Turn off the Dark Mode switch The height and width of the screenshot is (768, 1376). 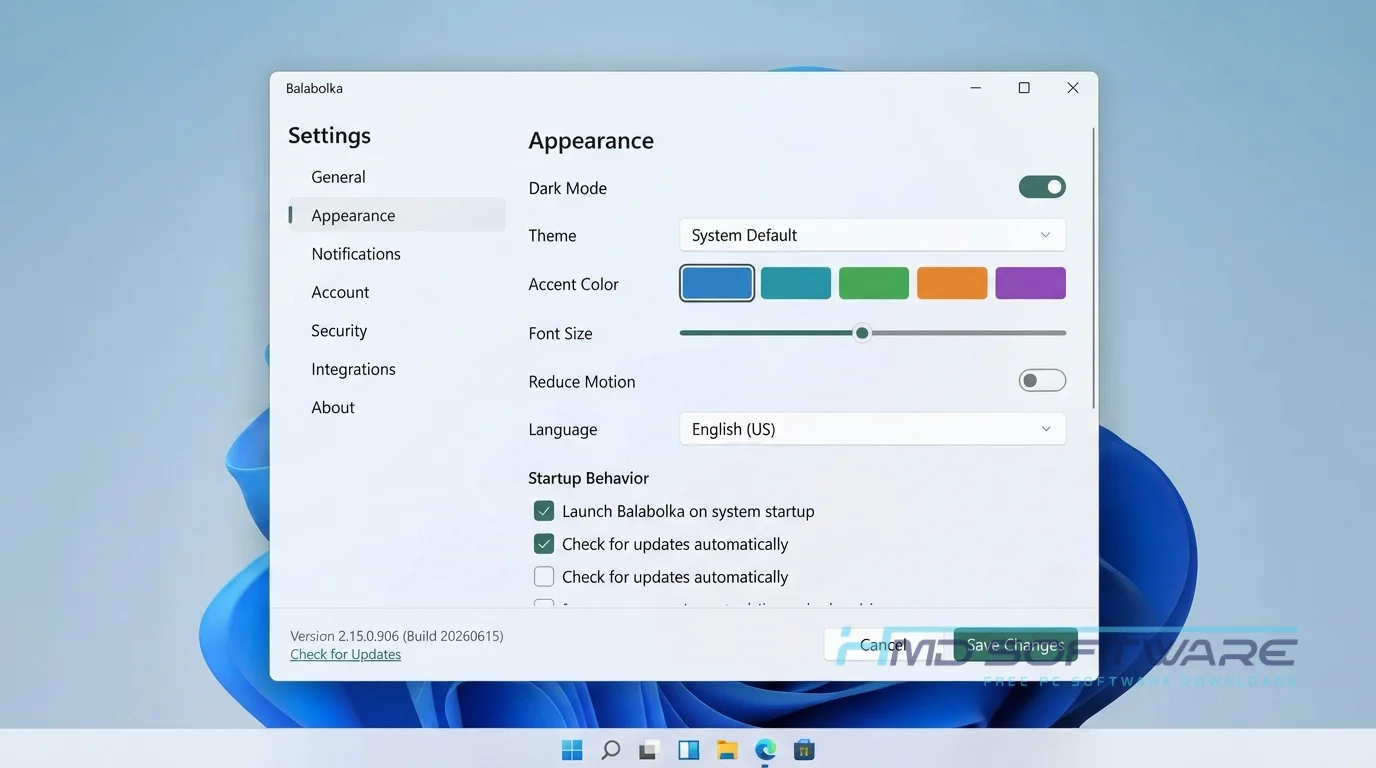(x=1042, y=187)
